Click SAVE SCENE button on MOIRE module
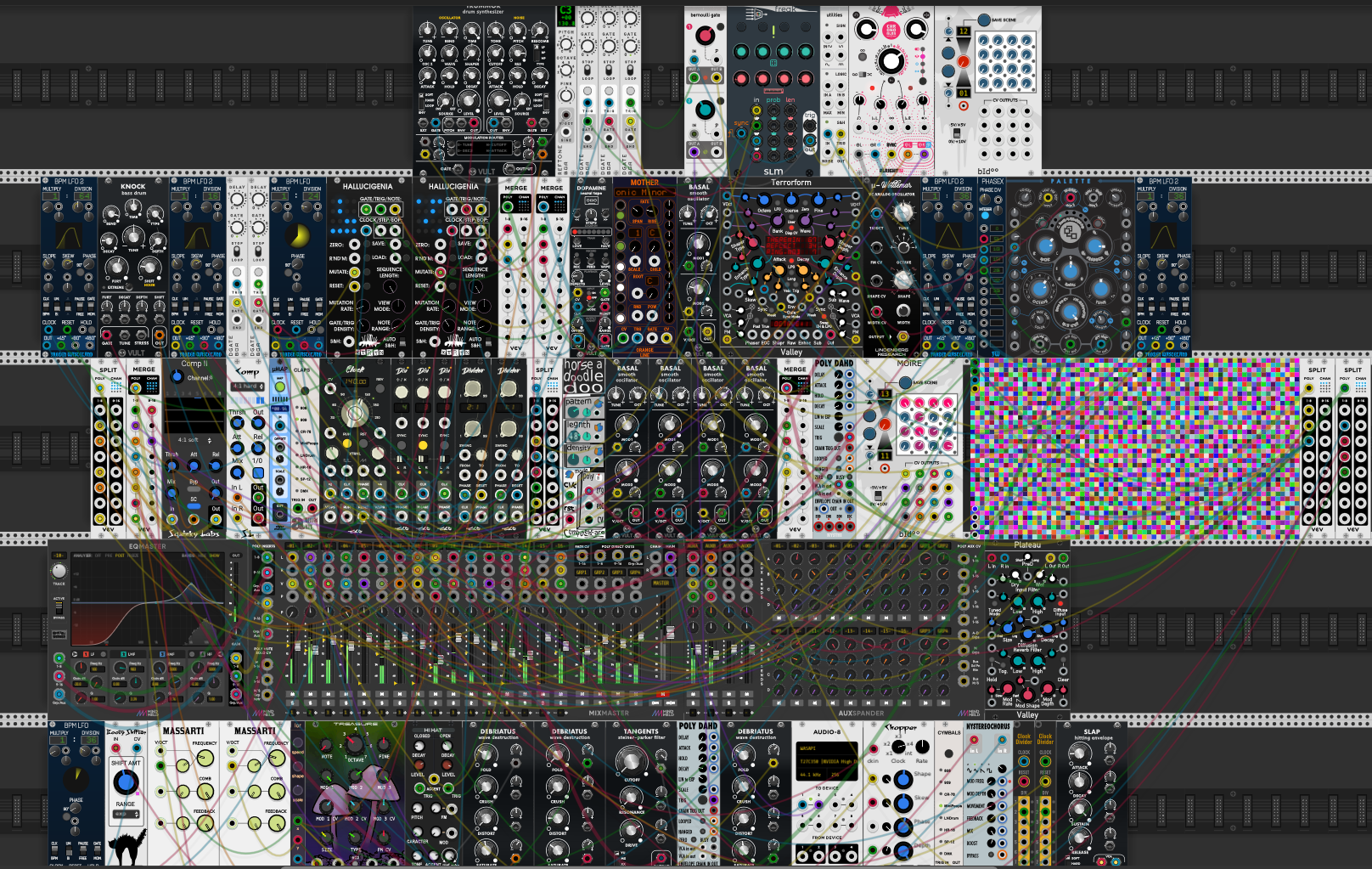The height and width of the screenshot is (869, 1372). pos(905,383)
